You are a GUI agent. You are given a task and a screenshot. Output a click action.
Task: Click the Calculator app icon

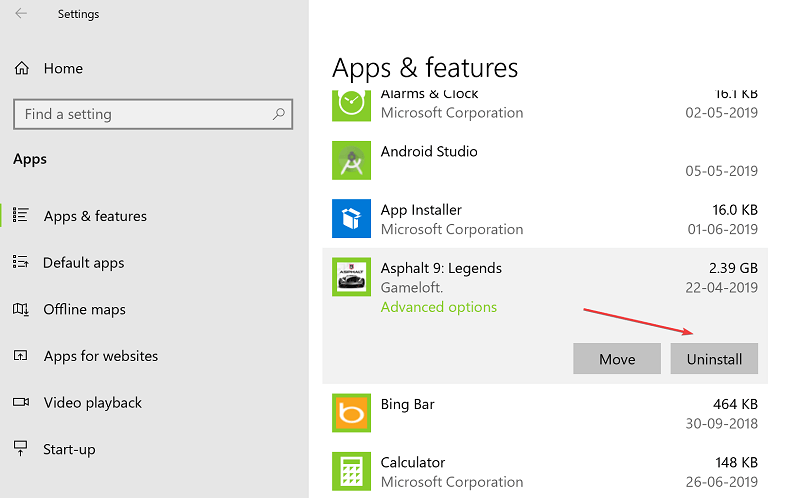[351, 471]
